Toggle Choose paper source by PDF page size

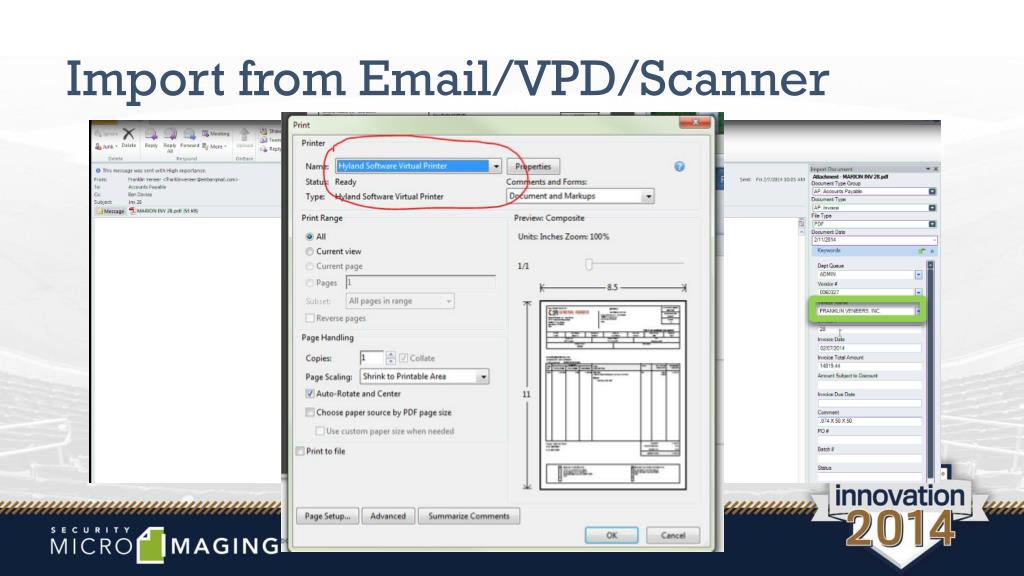310,413
